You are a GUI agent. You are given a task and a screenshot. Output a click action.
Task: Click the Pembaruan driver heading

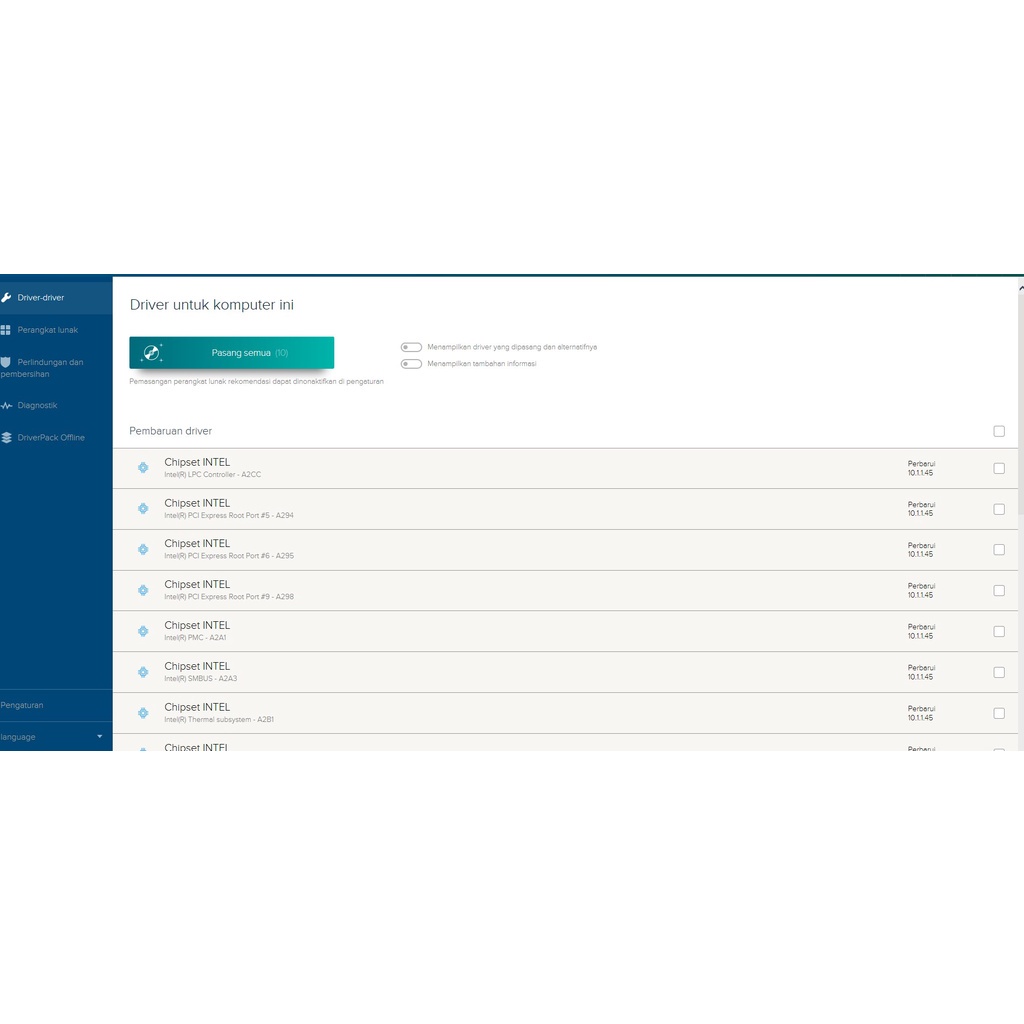pyautogui.click(x=170, y=431)
